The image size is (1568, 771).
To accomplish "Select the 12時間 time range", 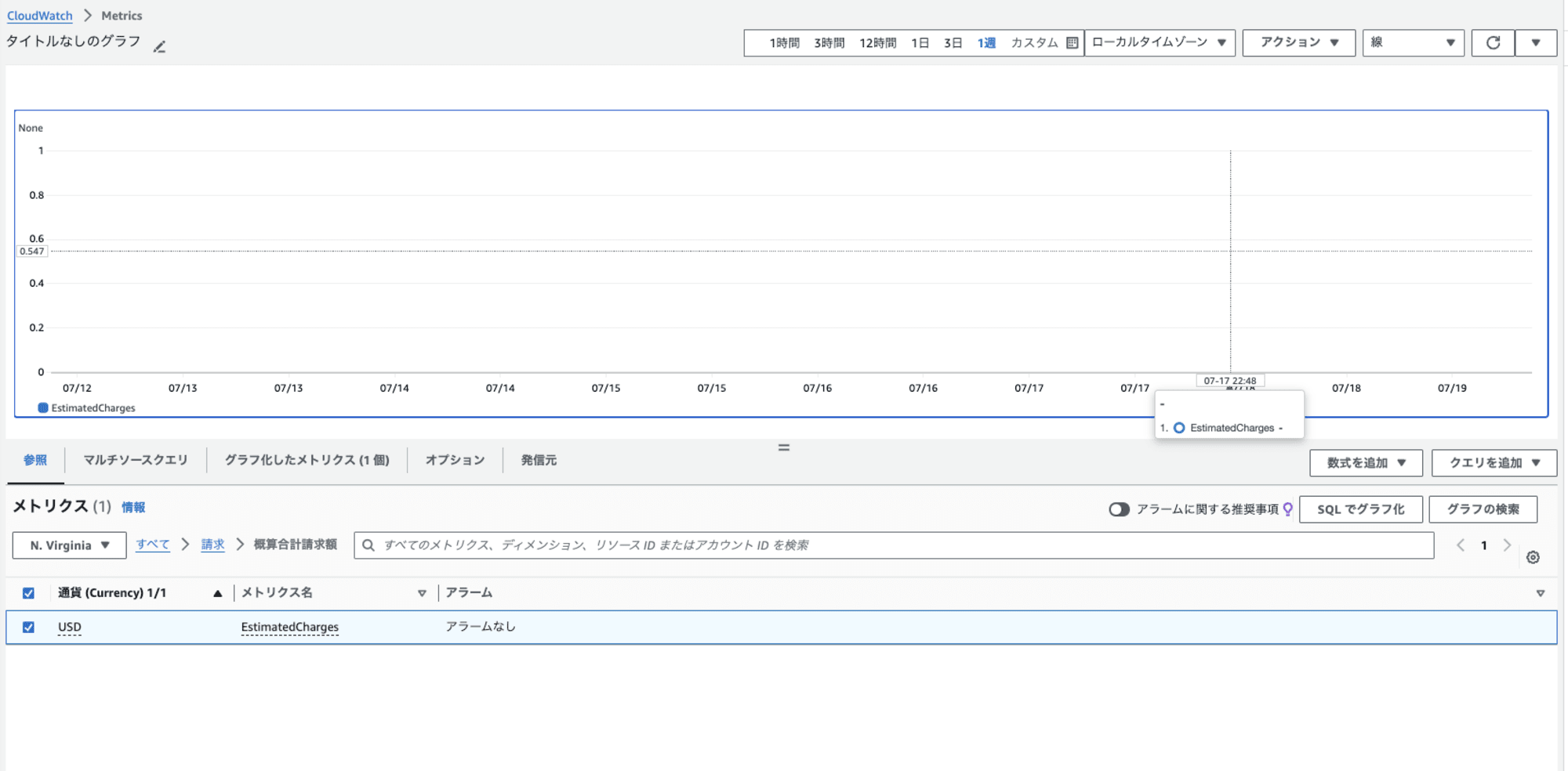I will coord(877,43).
